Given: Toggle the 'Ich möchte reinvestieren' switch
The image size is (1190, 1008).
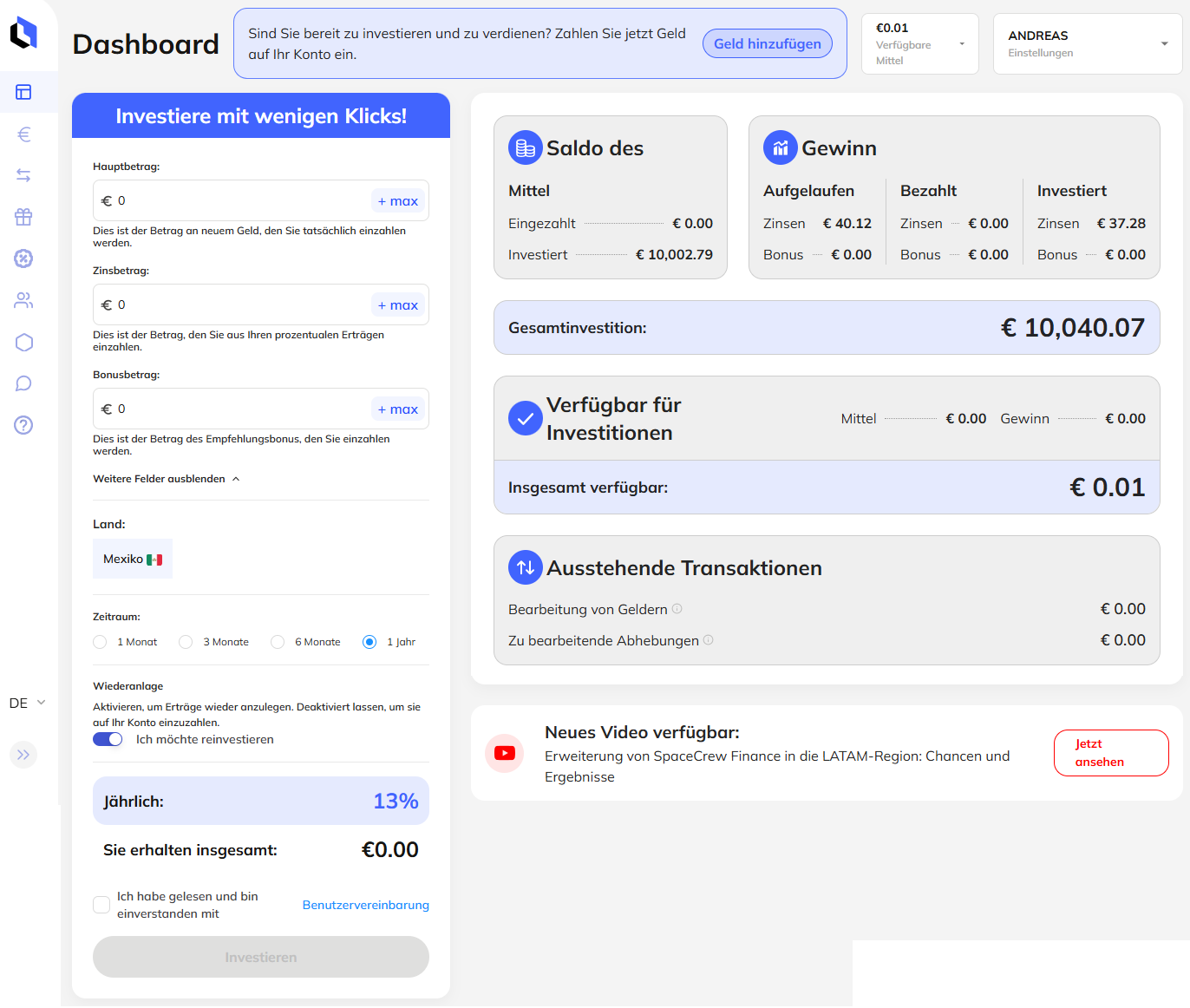Looking at the screenshot, I should click(x=108, y=739).
